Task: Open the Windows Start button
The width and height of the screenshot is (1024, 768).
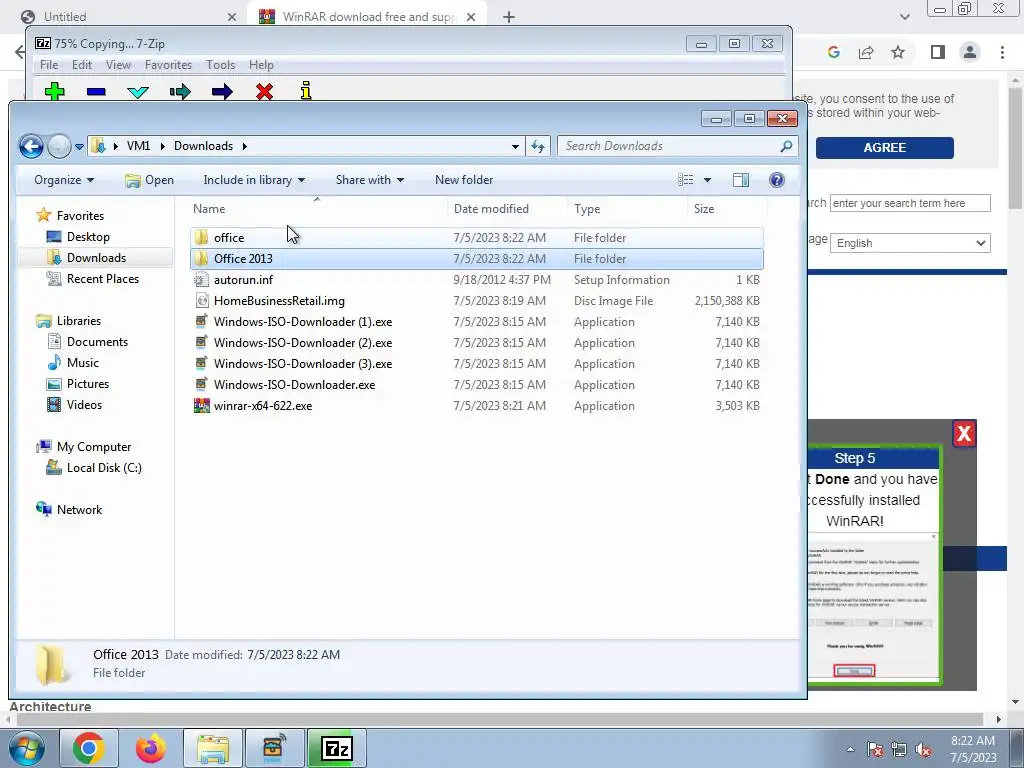Action: click(x=26, y=748)
